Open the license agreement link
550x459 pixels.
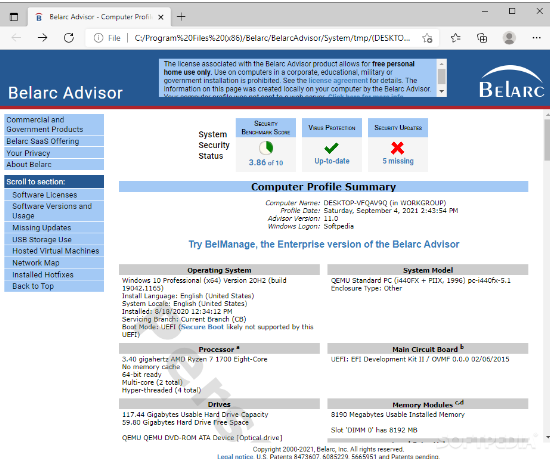click(338, 80)
